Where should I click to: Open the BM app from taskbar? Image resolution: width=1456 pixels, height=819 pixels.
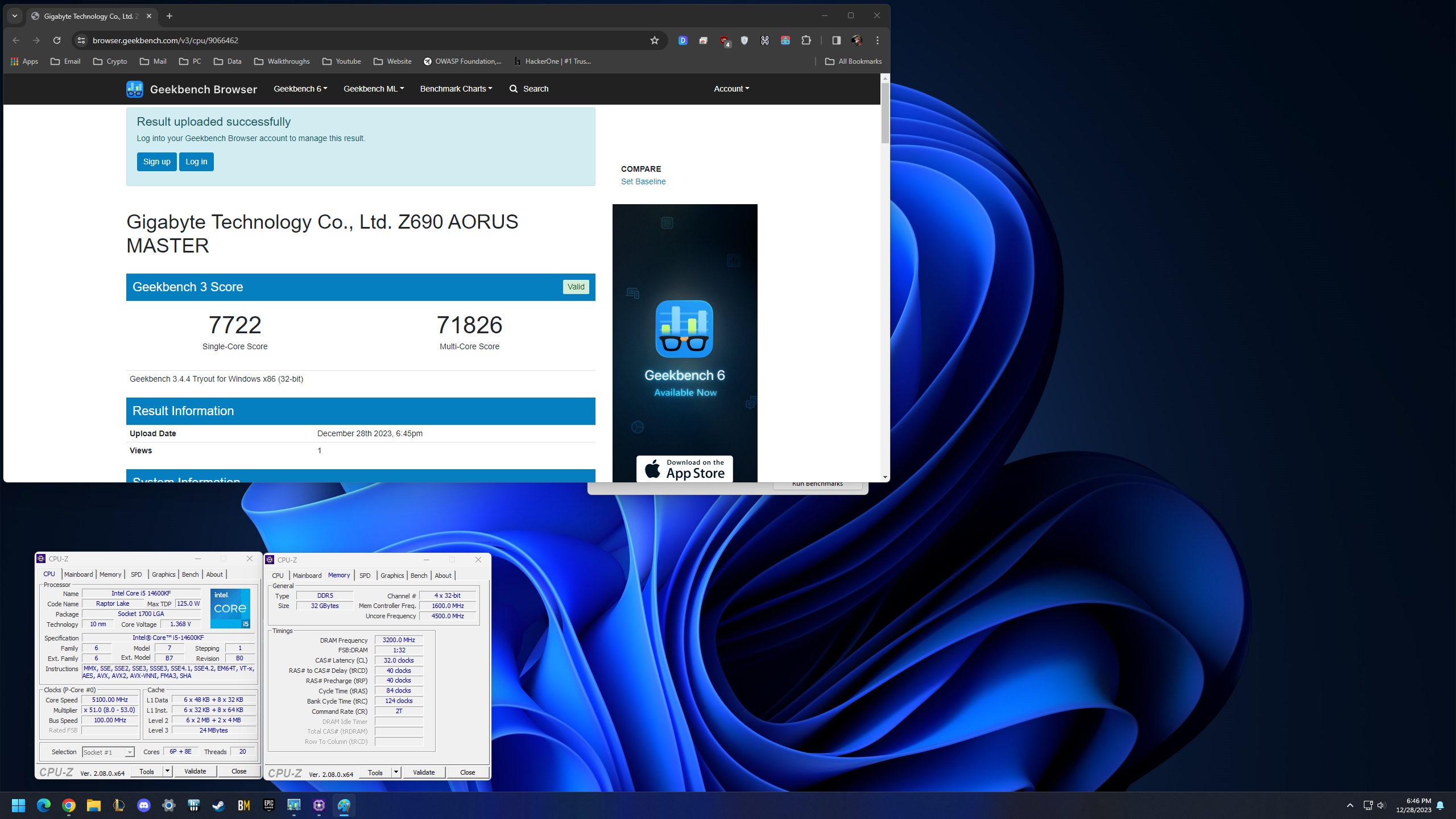pos(244,805)
